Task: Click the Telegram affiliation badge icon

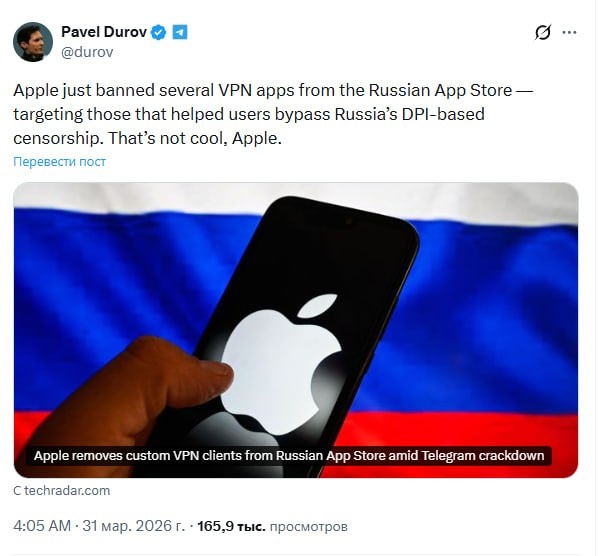Action: (x=180, y=32)
